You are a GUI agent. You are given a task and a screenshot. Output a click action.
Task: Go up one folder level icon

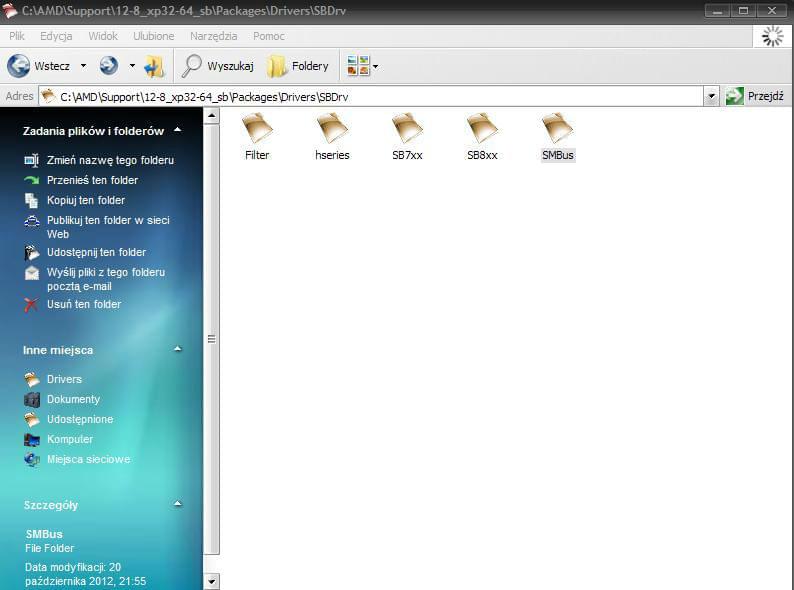pos(154,66)
